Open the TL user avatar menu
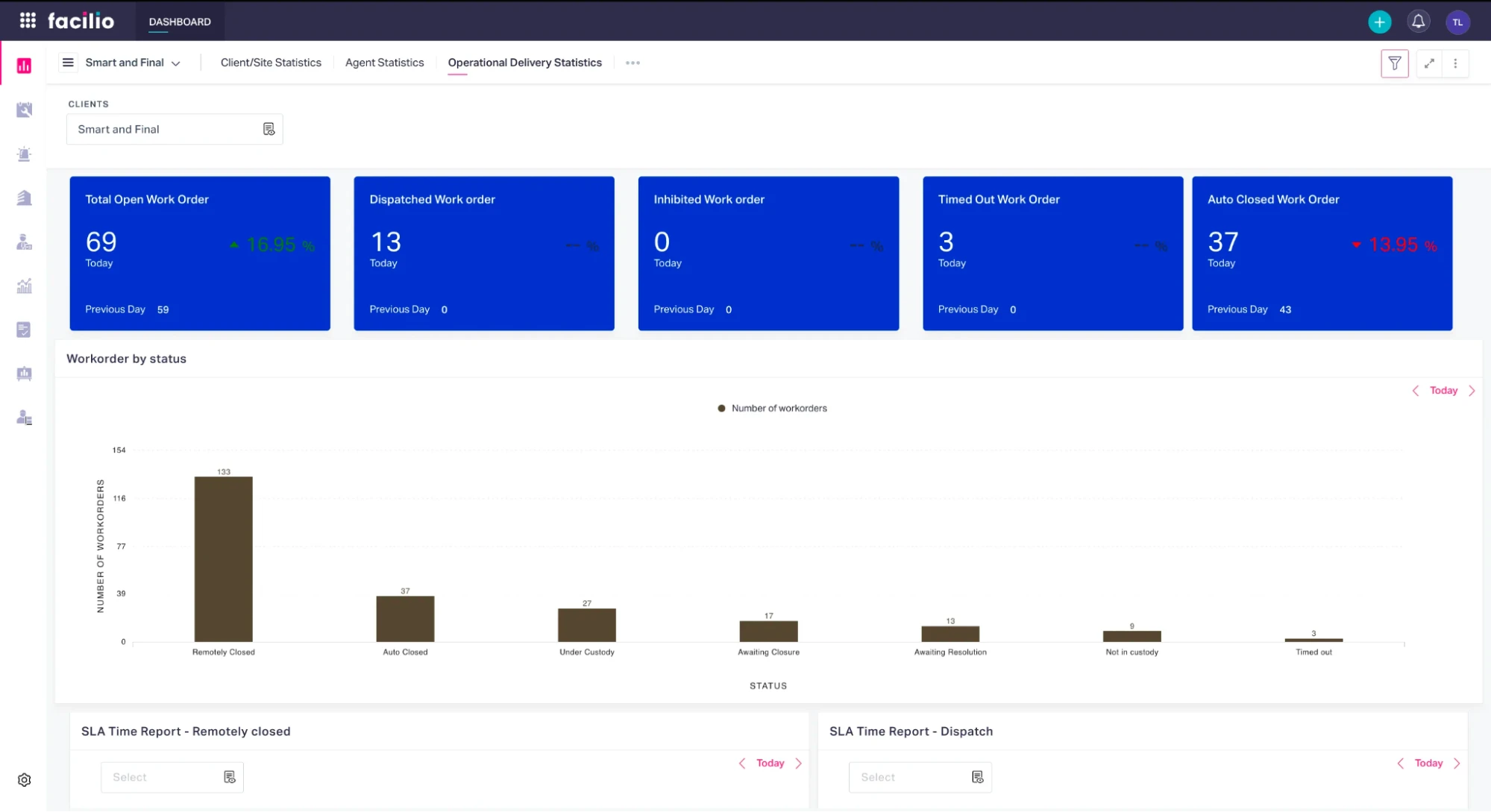 1457,22
